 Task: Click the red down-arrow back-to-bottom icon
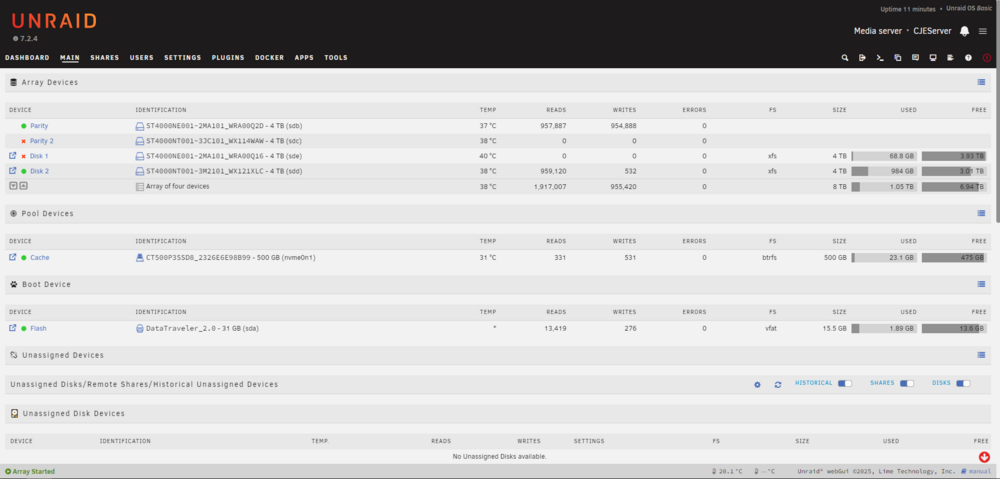point(984,457)
